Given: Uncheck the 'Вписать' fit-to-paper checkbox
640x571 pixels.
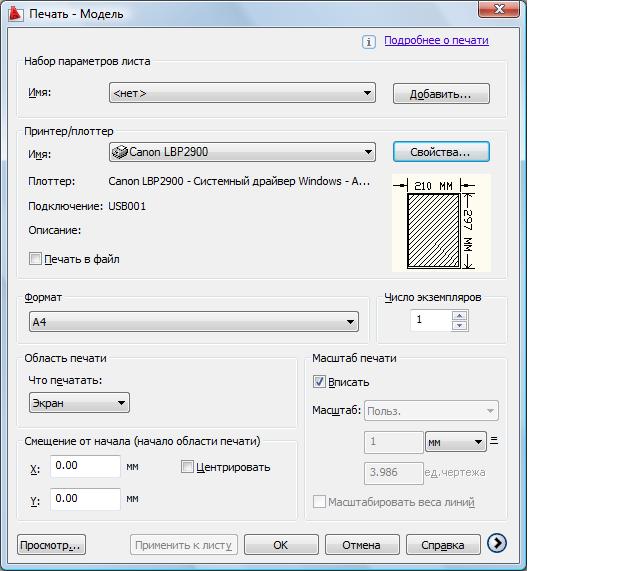Looking at the screenshot, I should pos(319,382).
